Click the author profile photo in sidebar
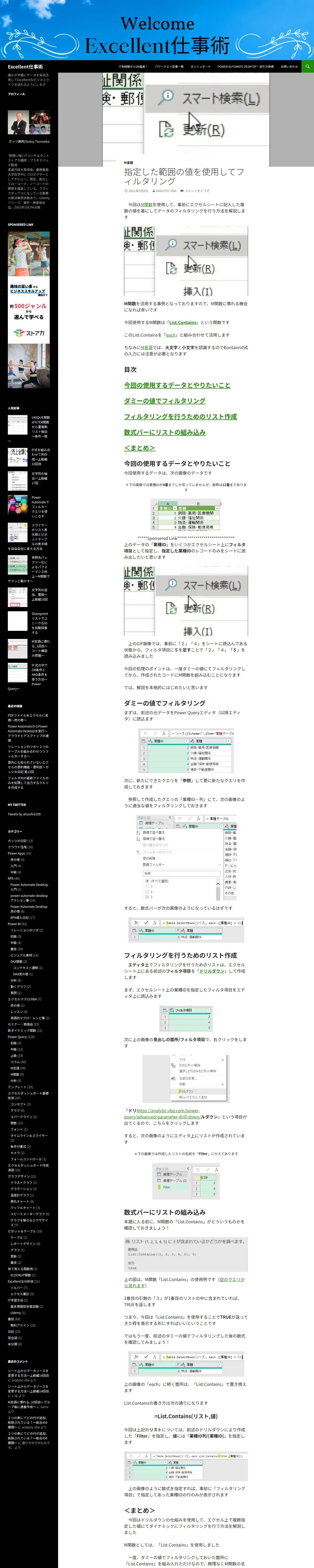This screenshot has height=1568, width=314. 29,122
